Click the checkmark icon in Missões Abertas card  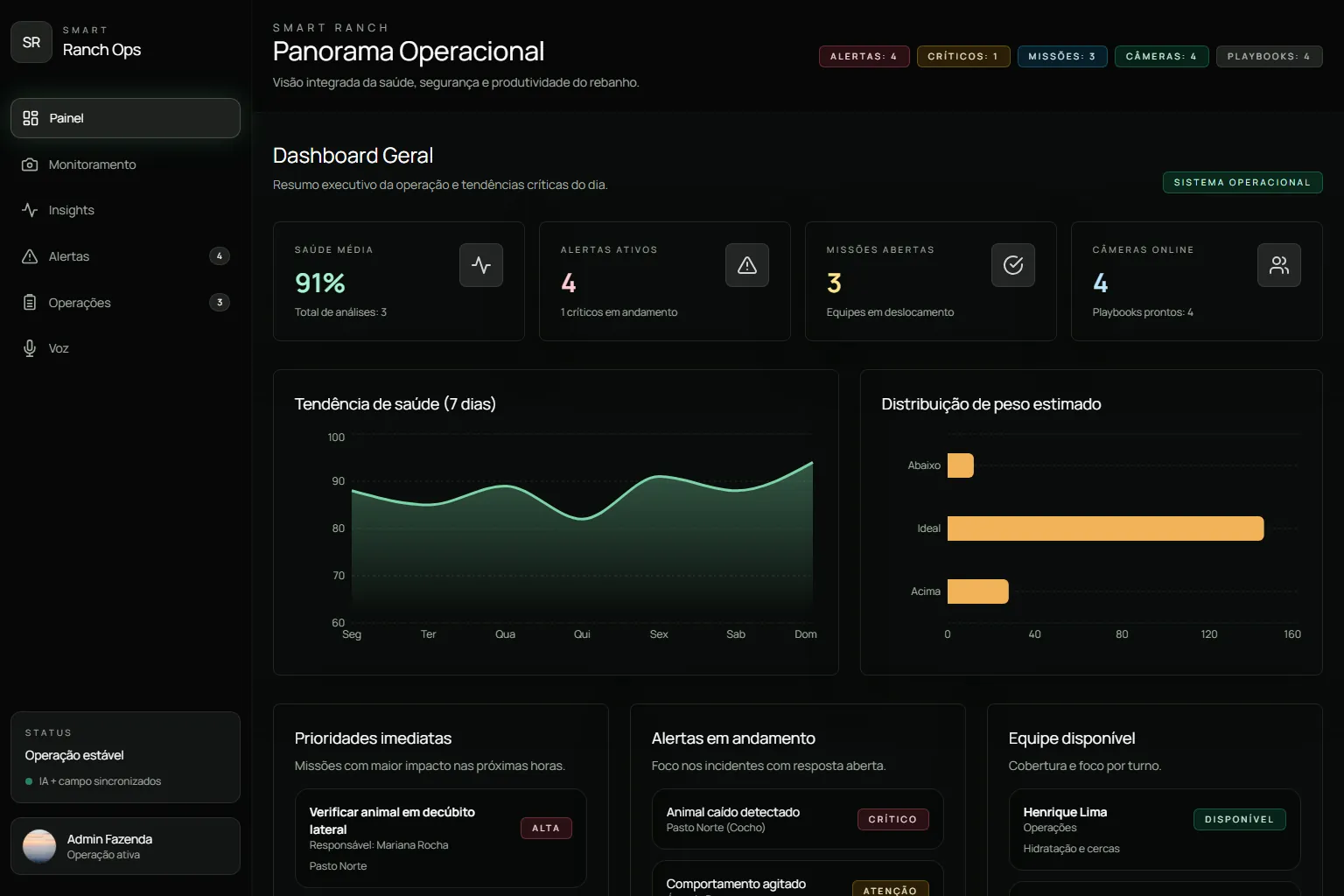tap(1013, 265)
